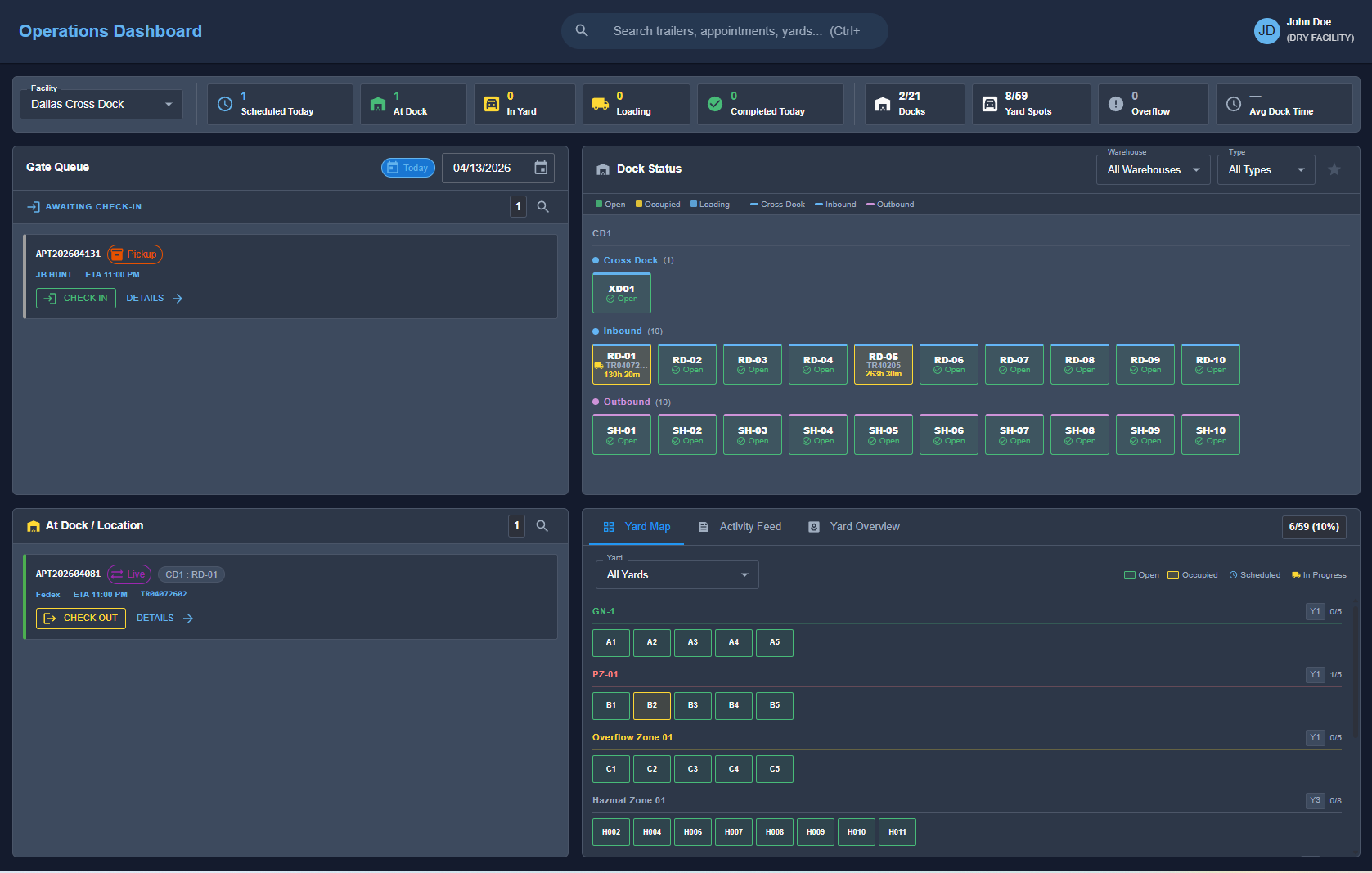Screen dimensions: 1372x873
Task: Click the JD user avatar icon
Action: (1266, 31)
